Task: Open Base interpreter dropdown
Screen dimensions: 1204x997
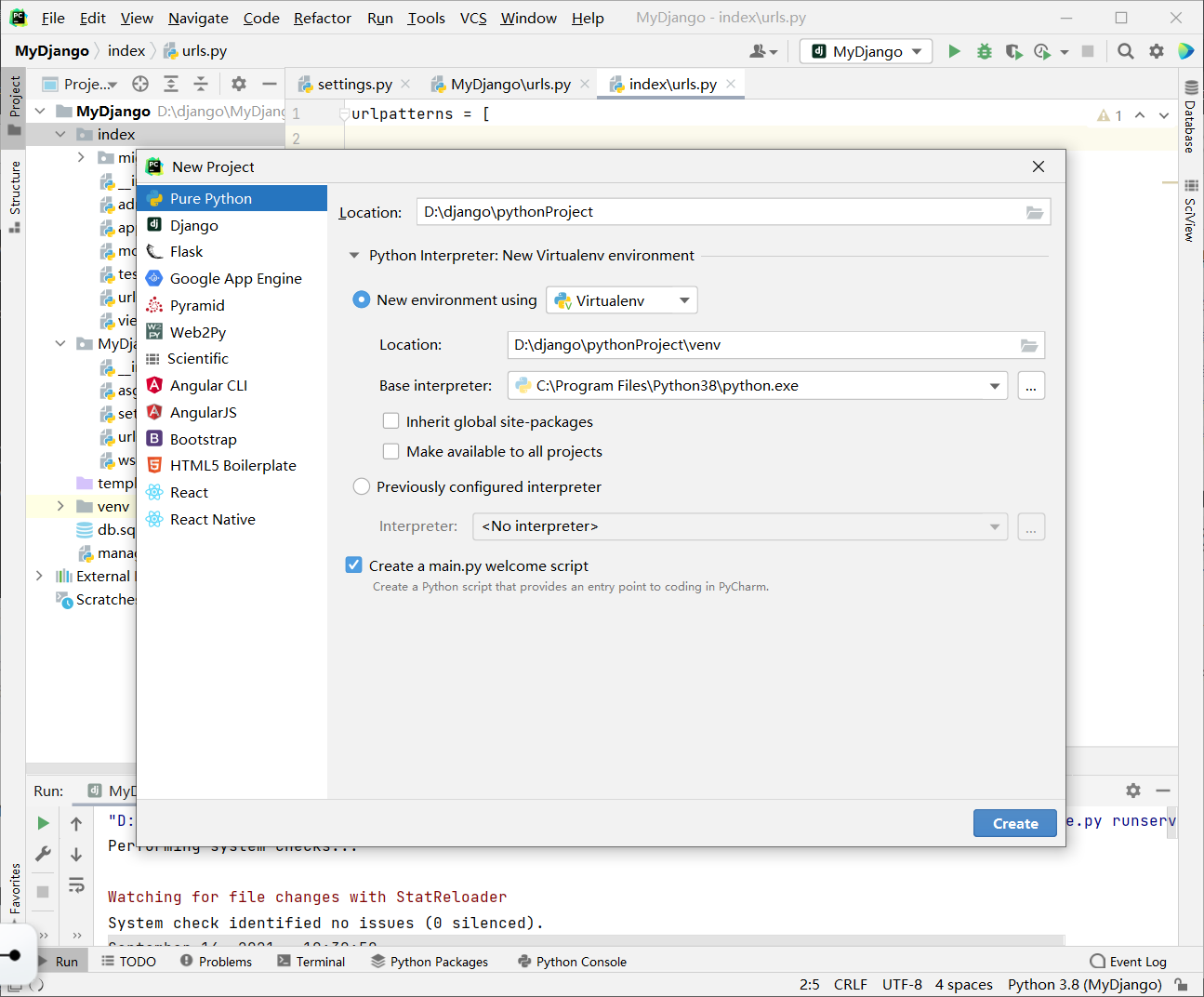Action: tap(758, 386)
